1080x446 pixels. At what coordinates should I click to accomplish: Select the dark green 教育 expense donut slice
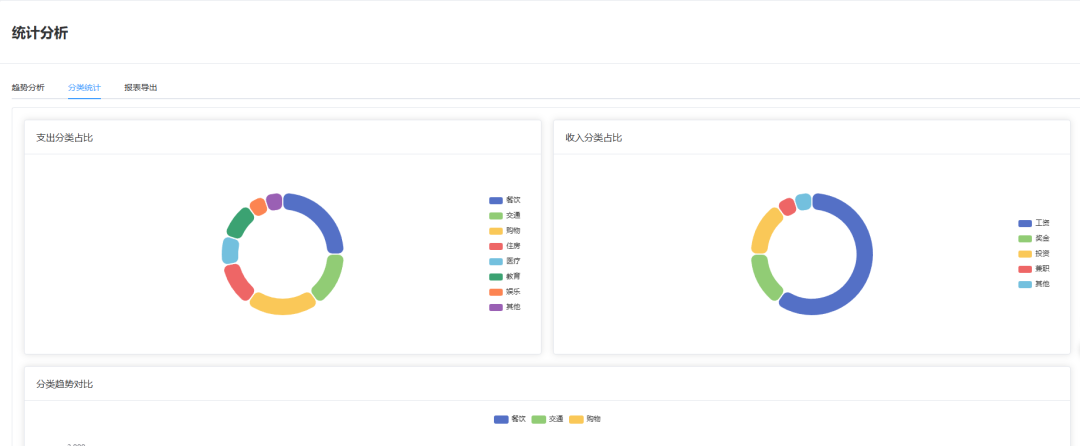coord(239,223)
